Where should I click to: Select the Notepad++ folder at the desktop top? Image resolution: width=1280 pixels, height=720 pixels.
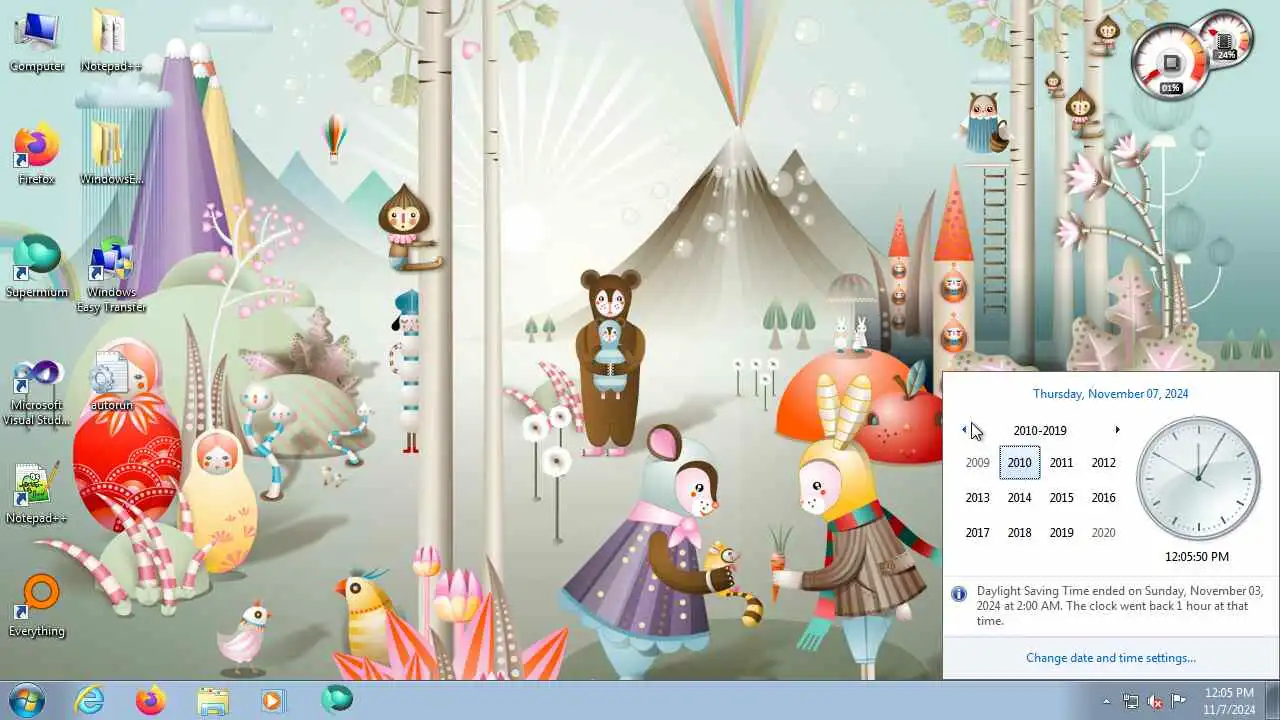[110, 42]
